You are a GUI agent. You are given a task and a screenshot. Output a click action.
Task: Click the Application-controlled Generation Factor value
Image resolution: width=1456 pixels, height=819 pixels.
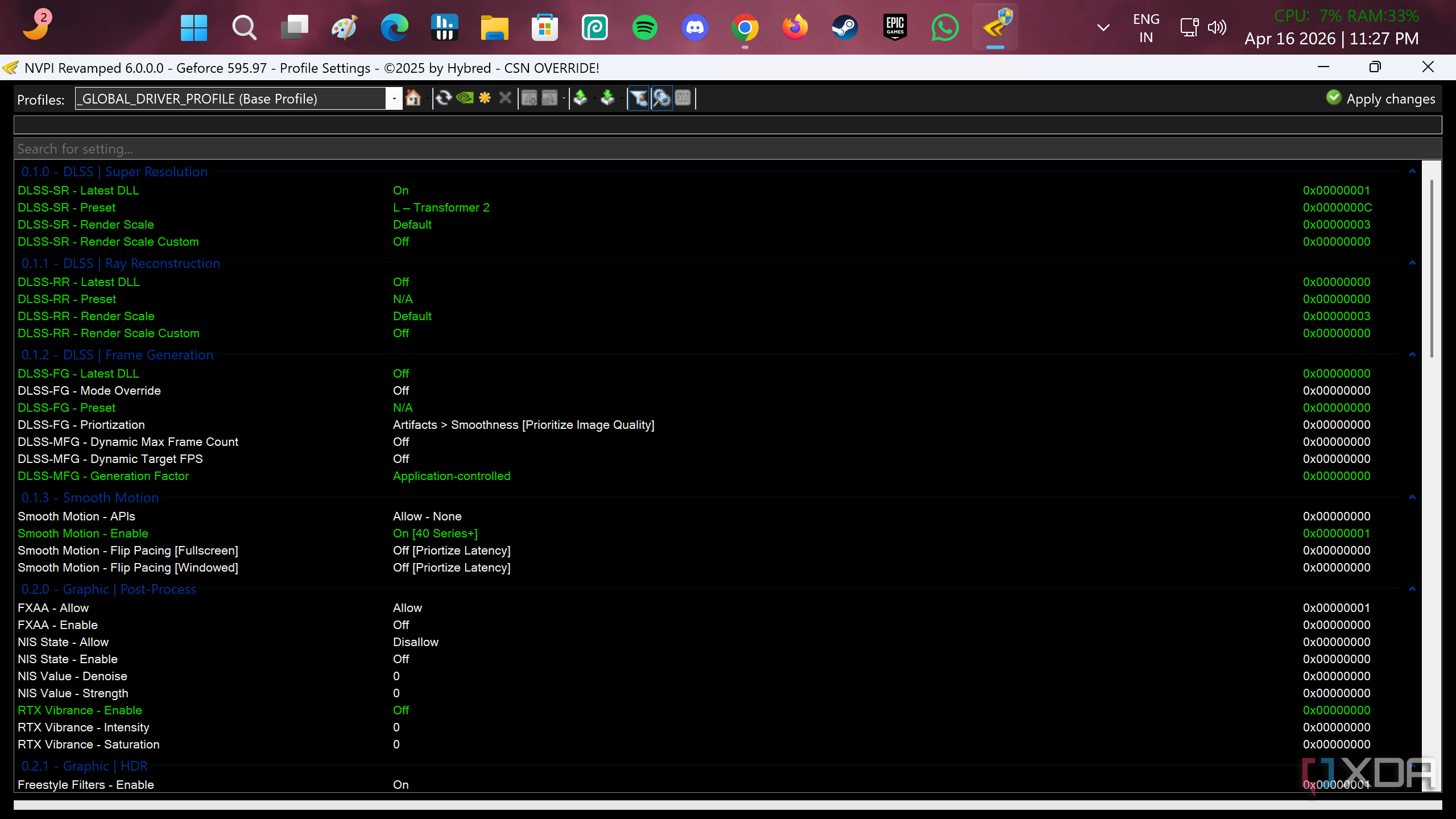pos(452,476)
